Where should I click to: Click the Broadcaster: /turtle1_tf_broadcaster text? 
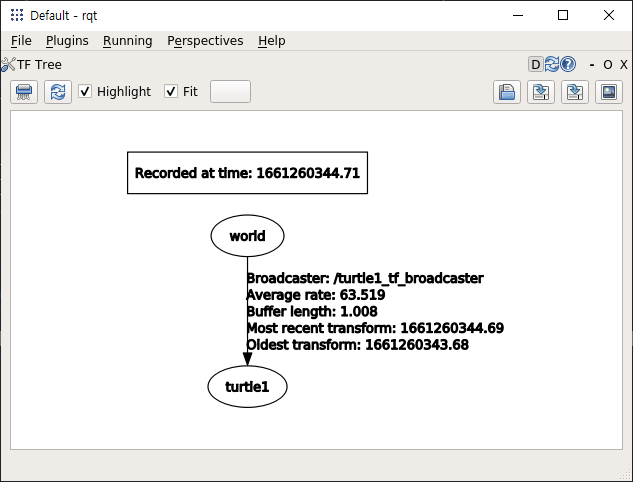click(365, 278)
